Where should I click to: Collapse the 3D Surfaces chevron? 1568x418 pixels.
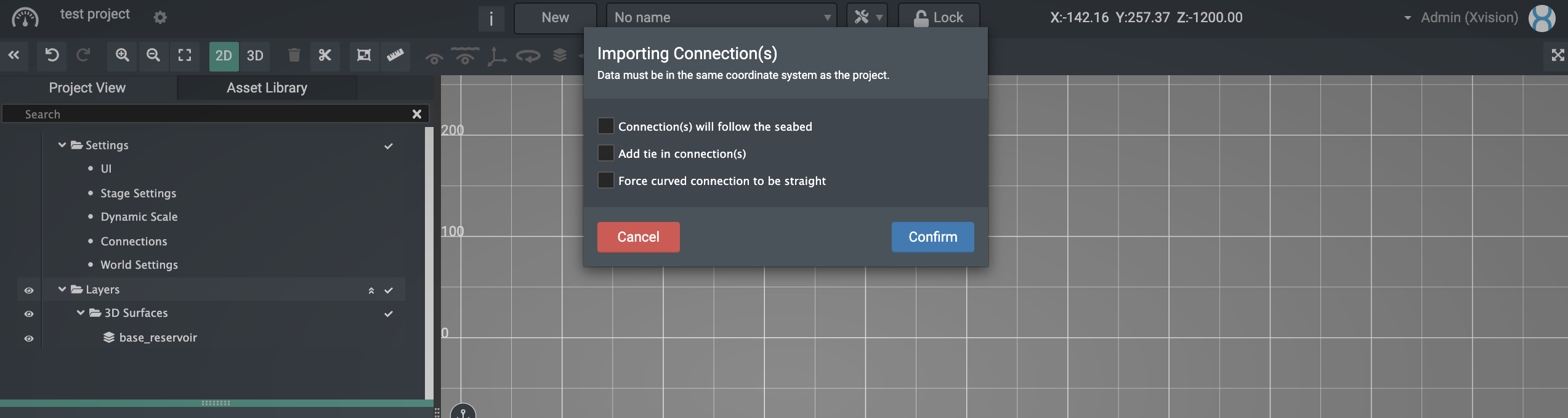[80, 313]
